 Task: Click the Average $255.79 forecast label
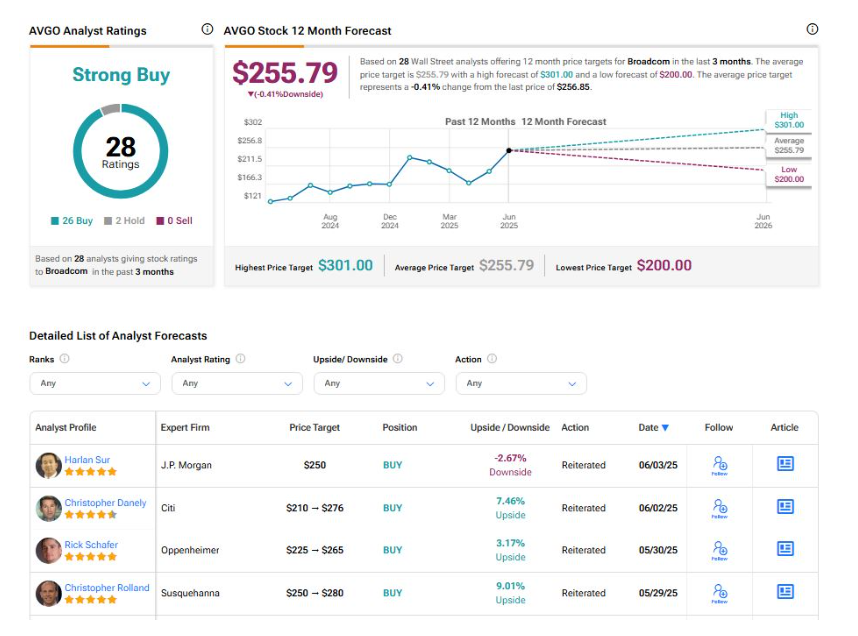point(789,146)
